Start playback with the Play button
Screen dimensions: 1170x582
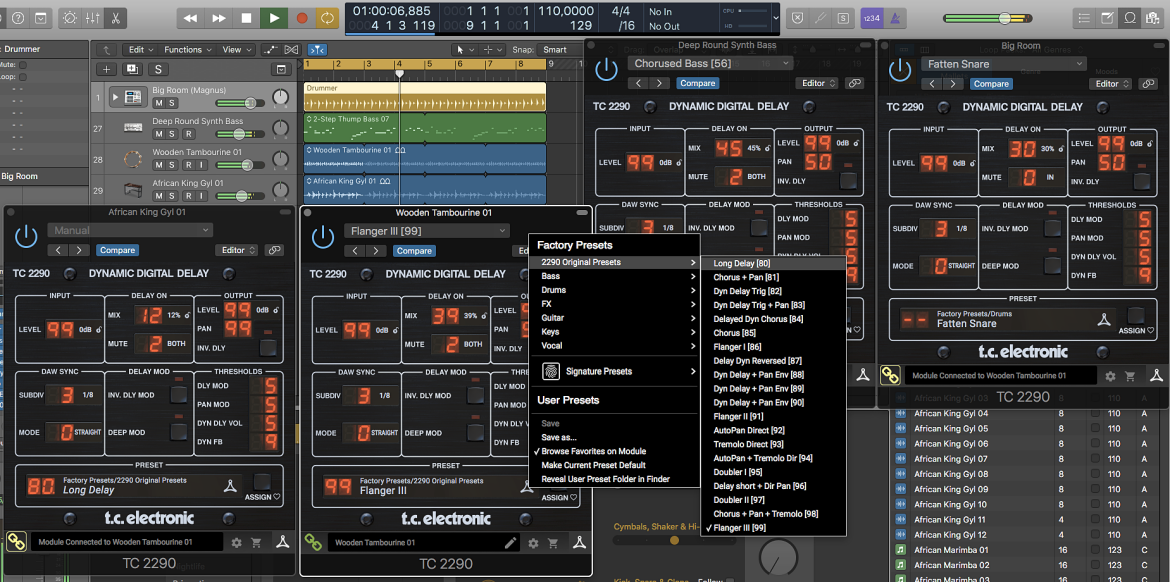275,17
